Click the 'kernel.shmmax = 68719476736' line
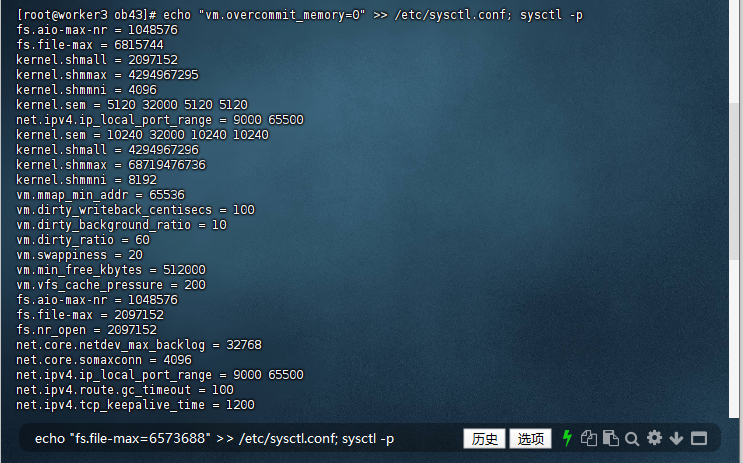 [x=111, y=165]
